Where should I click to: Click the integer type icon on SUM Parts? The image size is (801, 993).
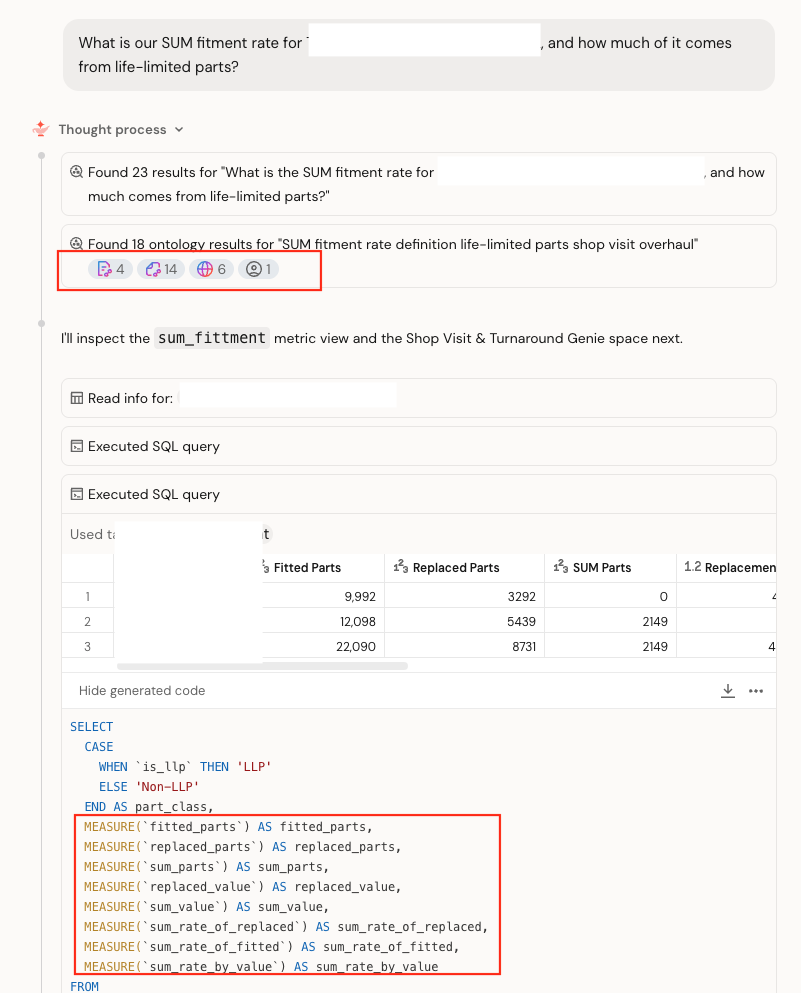click(x=560, y=567)
